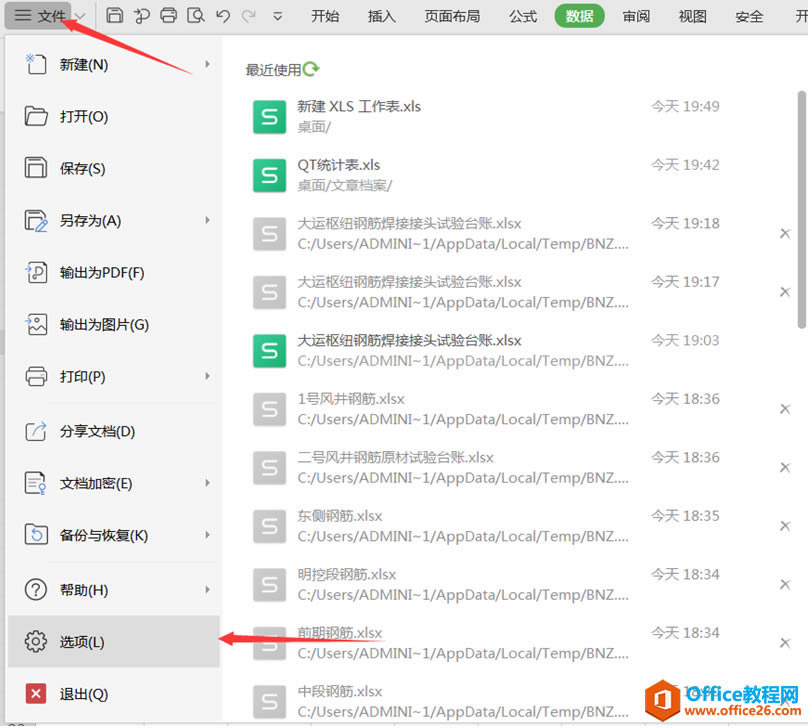
Task: Click the grey icon of 明挖段钢筋.xlsx
Action: pos(270,585)
